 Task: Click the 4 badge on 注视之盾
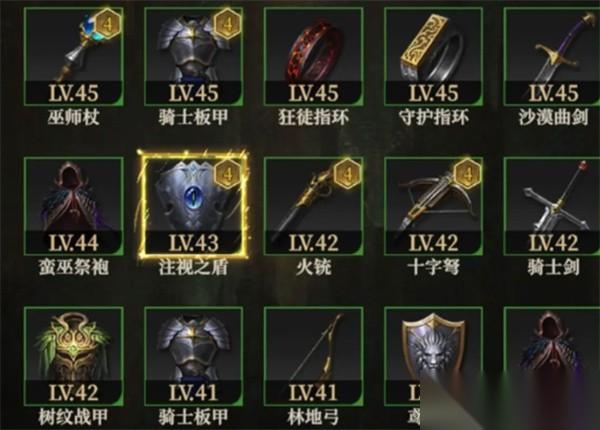tap(228, 174)
